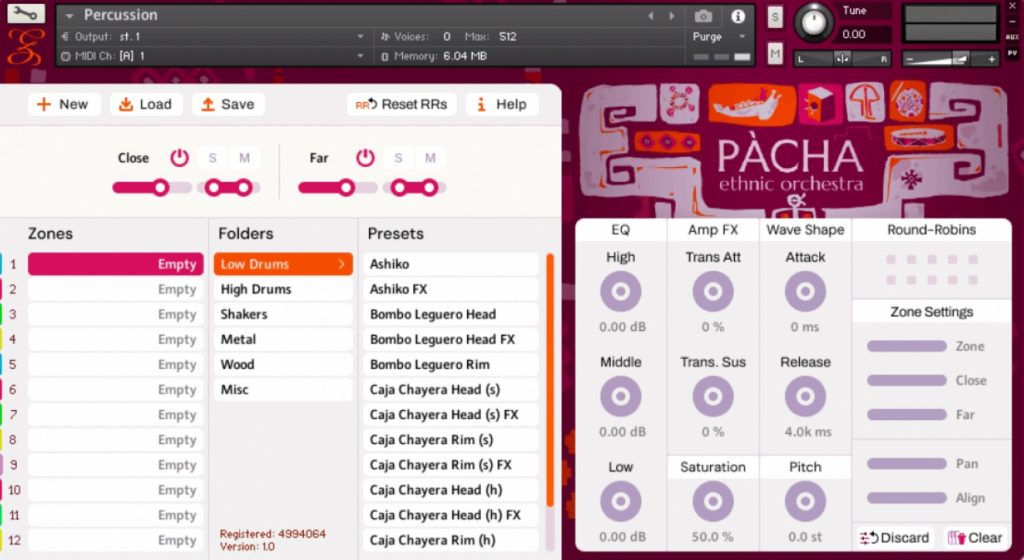Click the Reset RRs button

[x=402, y=104]
